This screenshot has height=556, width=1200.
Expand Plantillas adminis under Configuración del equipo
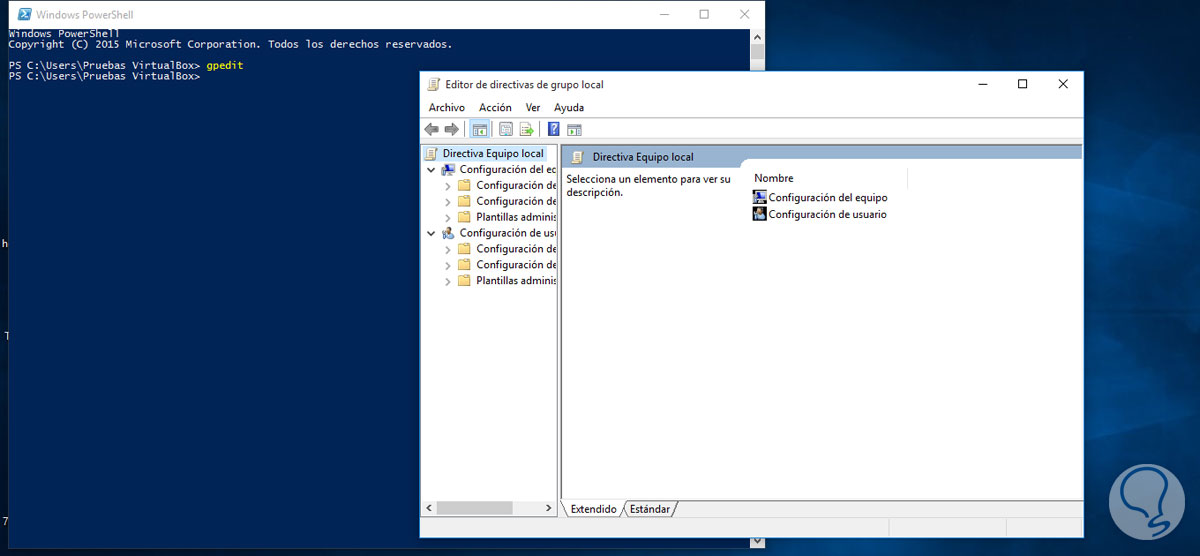pos(448,217)
